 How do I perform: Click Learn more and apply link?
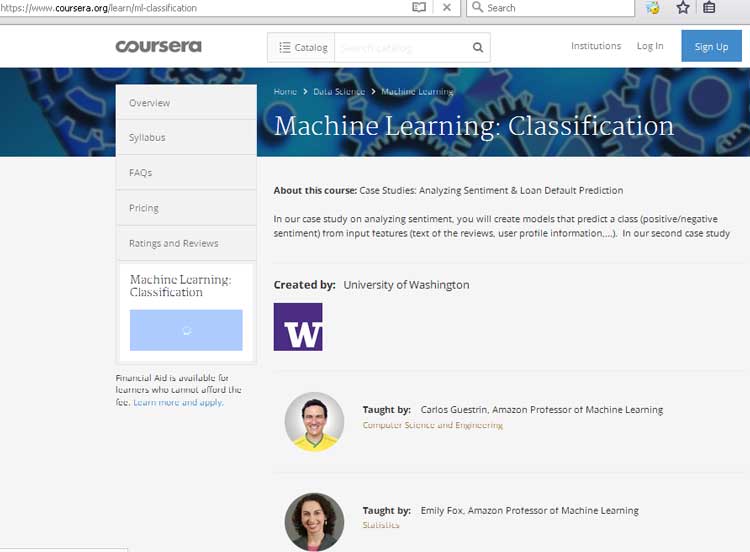[178, 402]
